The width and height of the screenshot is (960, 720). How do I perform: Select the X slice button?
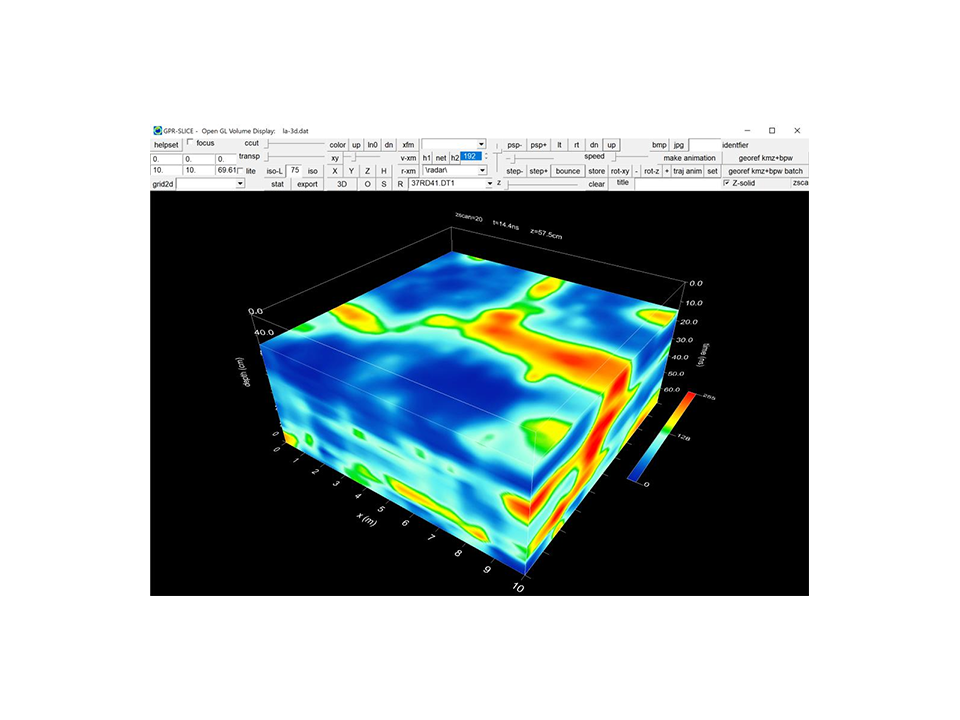[x=335, y=171]
